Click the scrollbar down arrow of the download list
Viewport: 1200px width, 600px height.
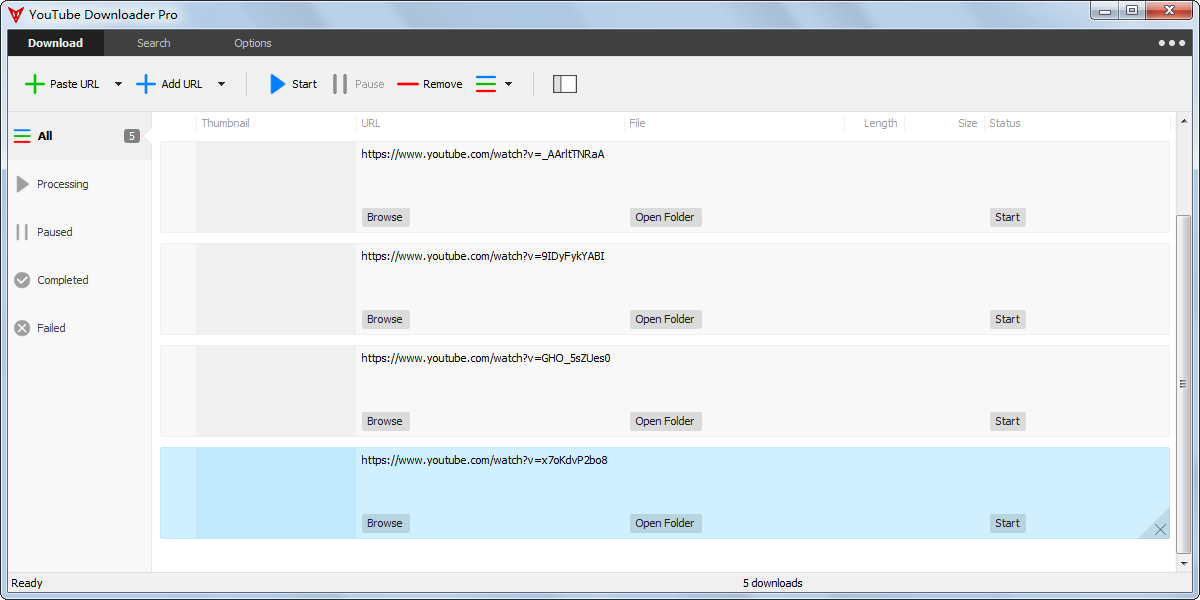[x=1184, y=563]
